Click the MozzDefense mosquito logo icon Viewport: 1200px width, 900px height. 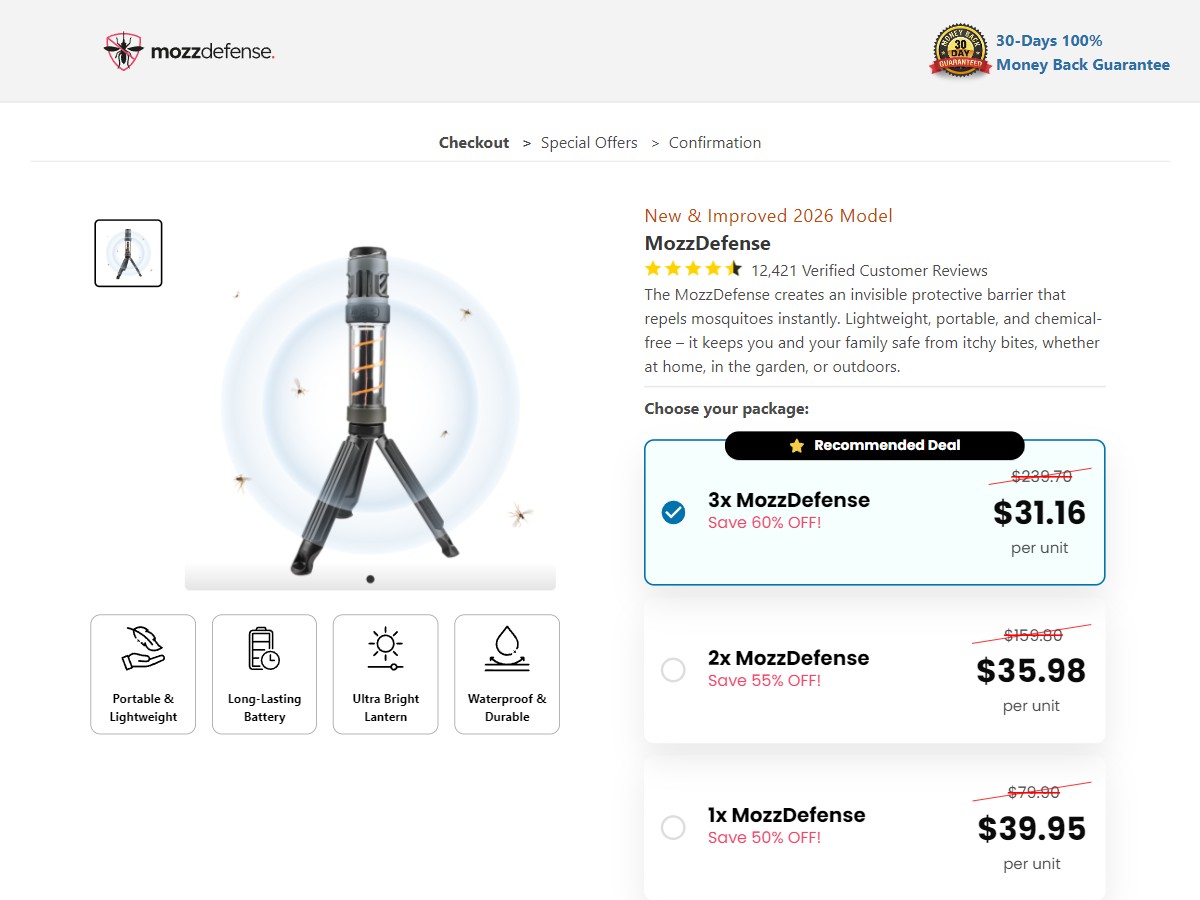click(123, 50)
